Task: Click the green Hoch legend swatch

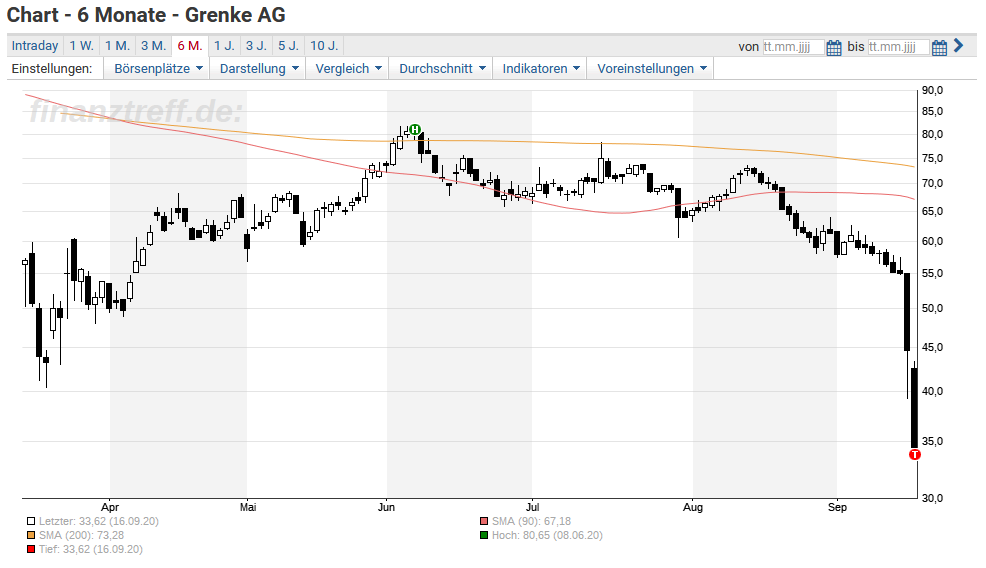Action: (x=484, y=535)
